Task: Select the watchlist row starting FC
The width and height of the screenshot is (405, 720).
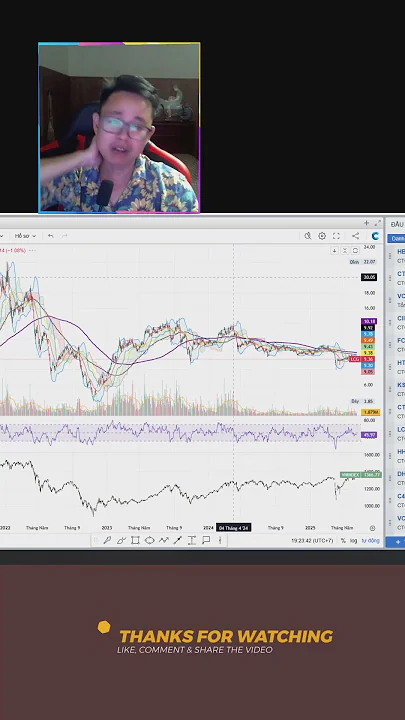Action: click(395, 344)
